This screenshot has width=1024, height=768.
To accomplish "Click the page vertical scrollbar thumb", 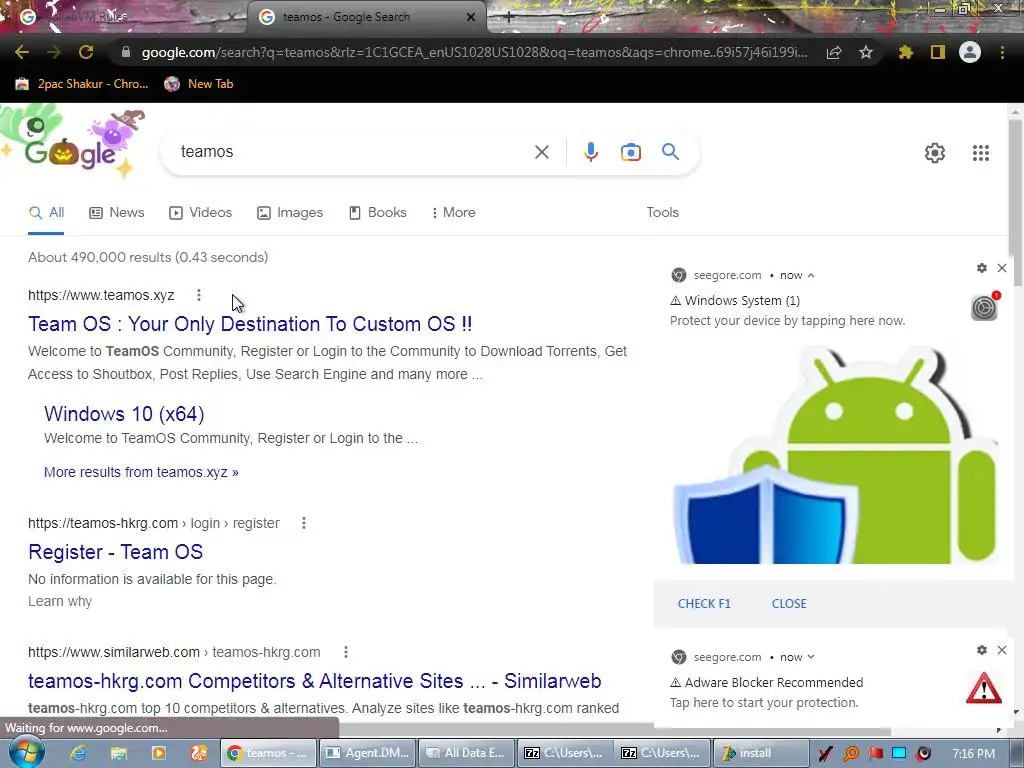I will pos(1016,202).
